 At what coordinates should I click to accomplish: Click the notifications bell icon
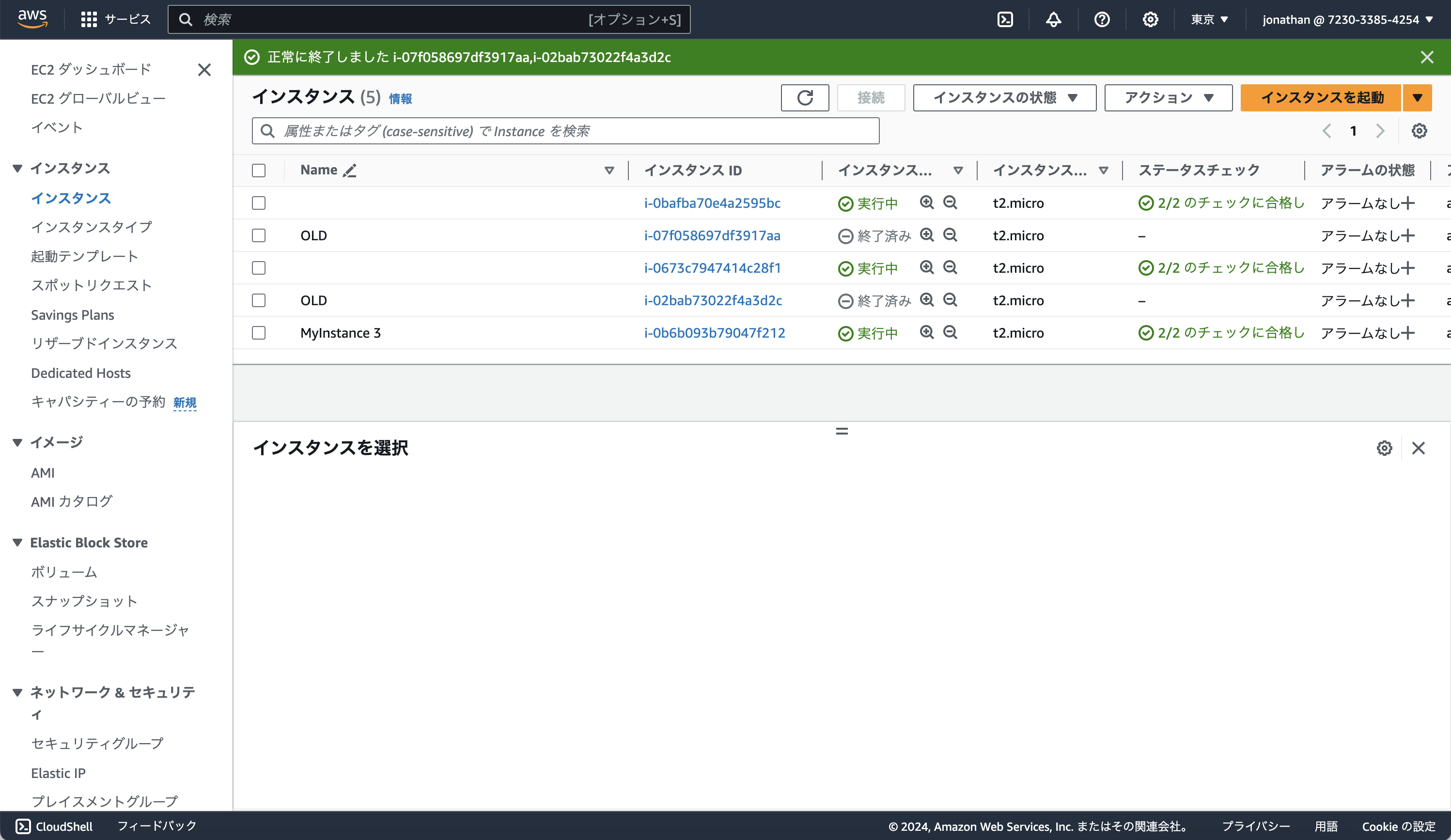(1053, 19)
